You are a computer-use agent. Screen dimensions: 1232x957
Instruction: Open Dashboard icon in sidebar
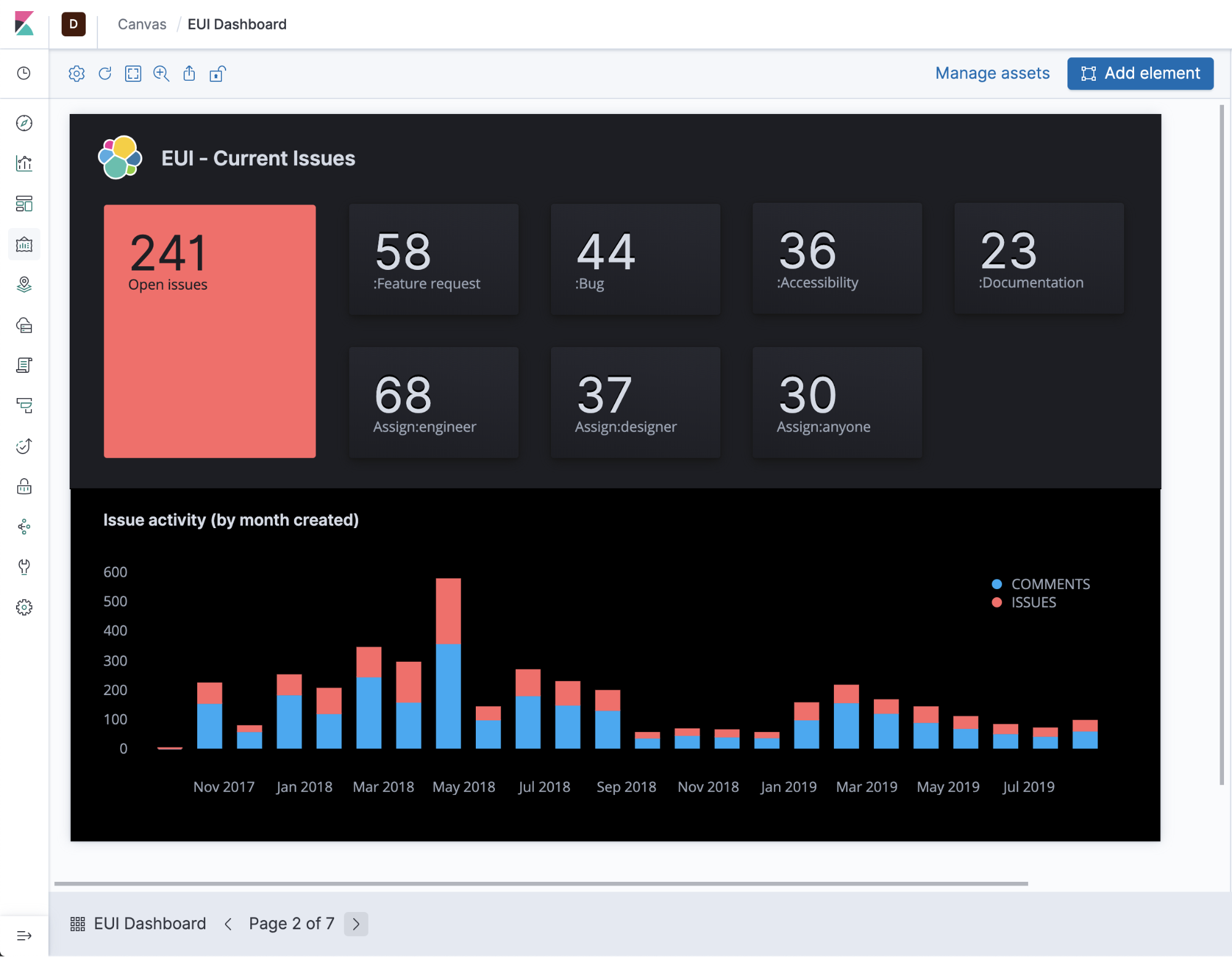[24, 204]
